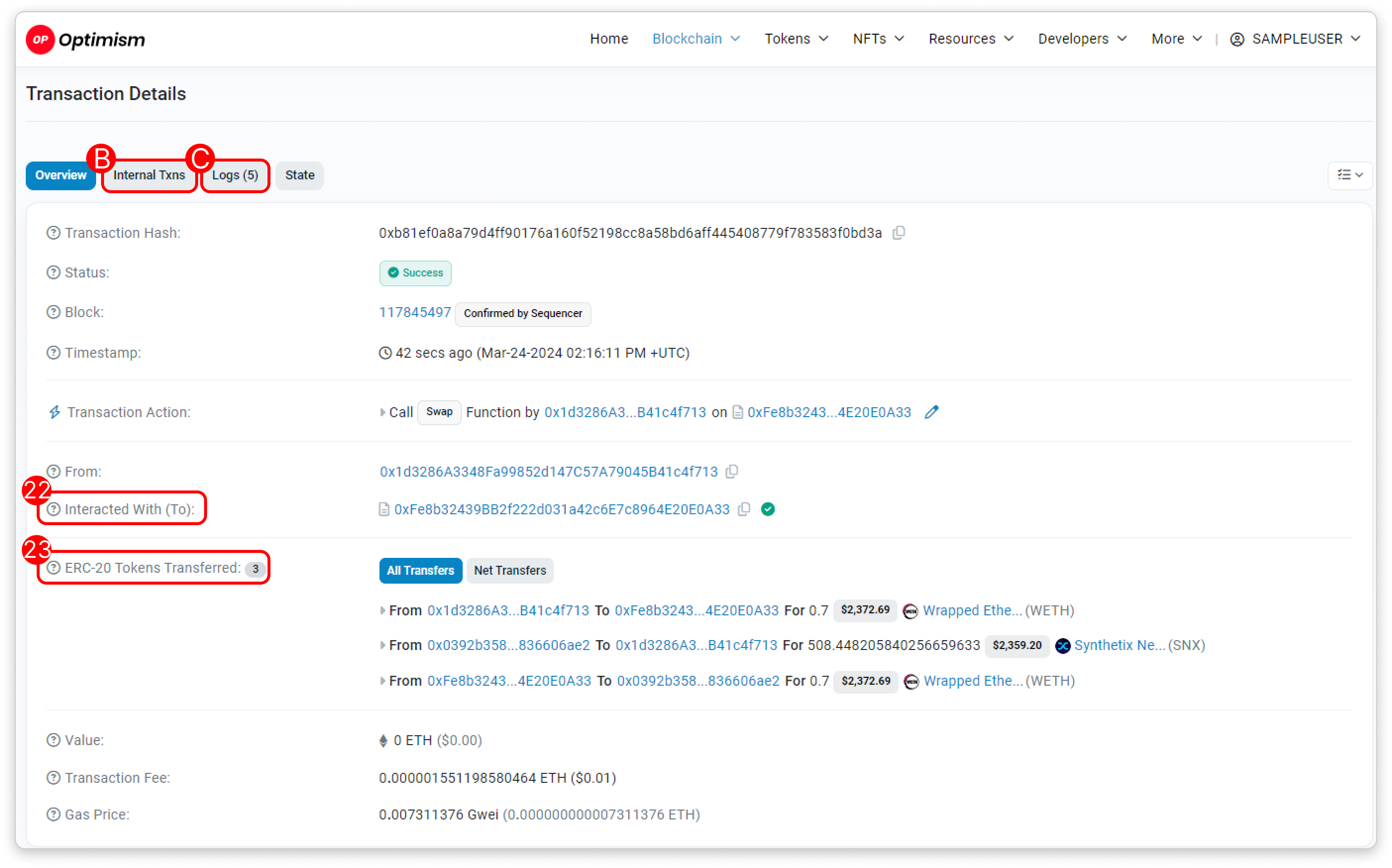Click 0x1d3286A3...B41c4f713 in Transaction Action row
Image resolution: width=1392 pixels, height=868 pixels.
(625, 413)
